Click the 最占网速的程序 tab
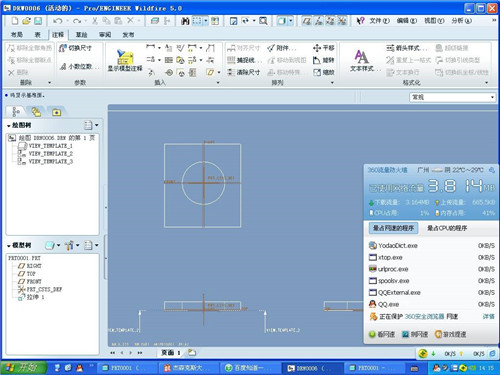The width and height of the screenshot is (500, 375). (393, 228)
